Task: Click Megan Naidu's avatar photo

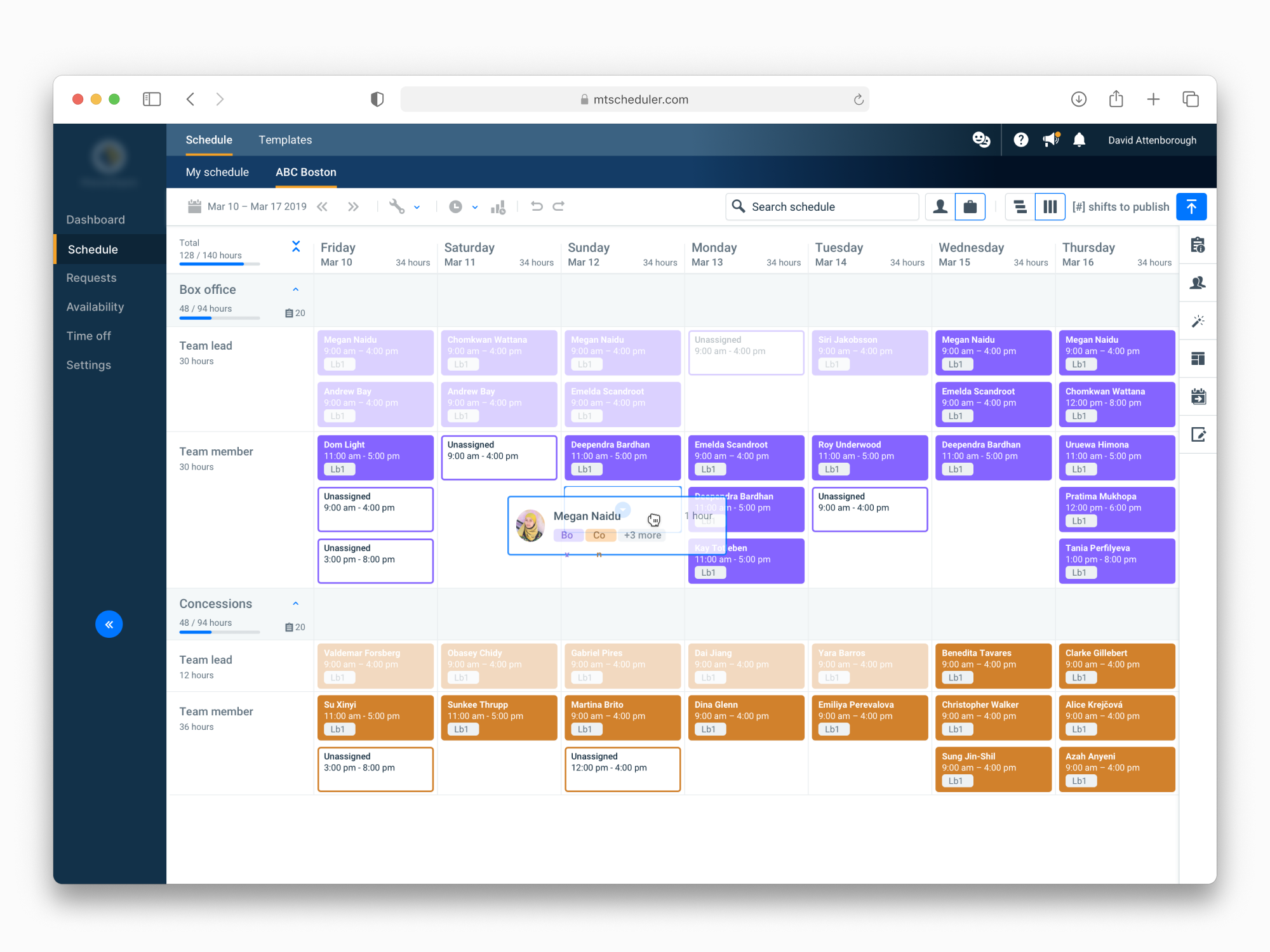Action: (531, 526)
